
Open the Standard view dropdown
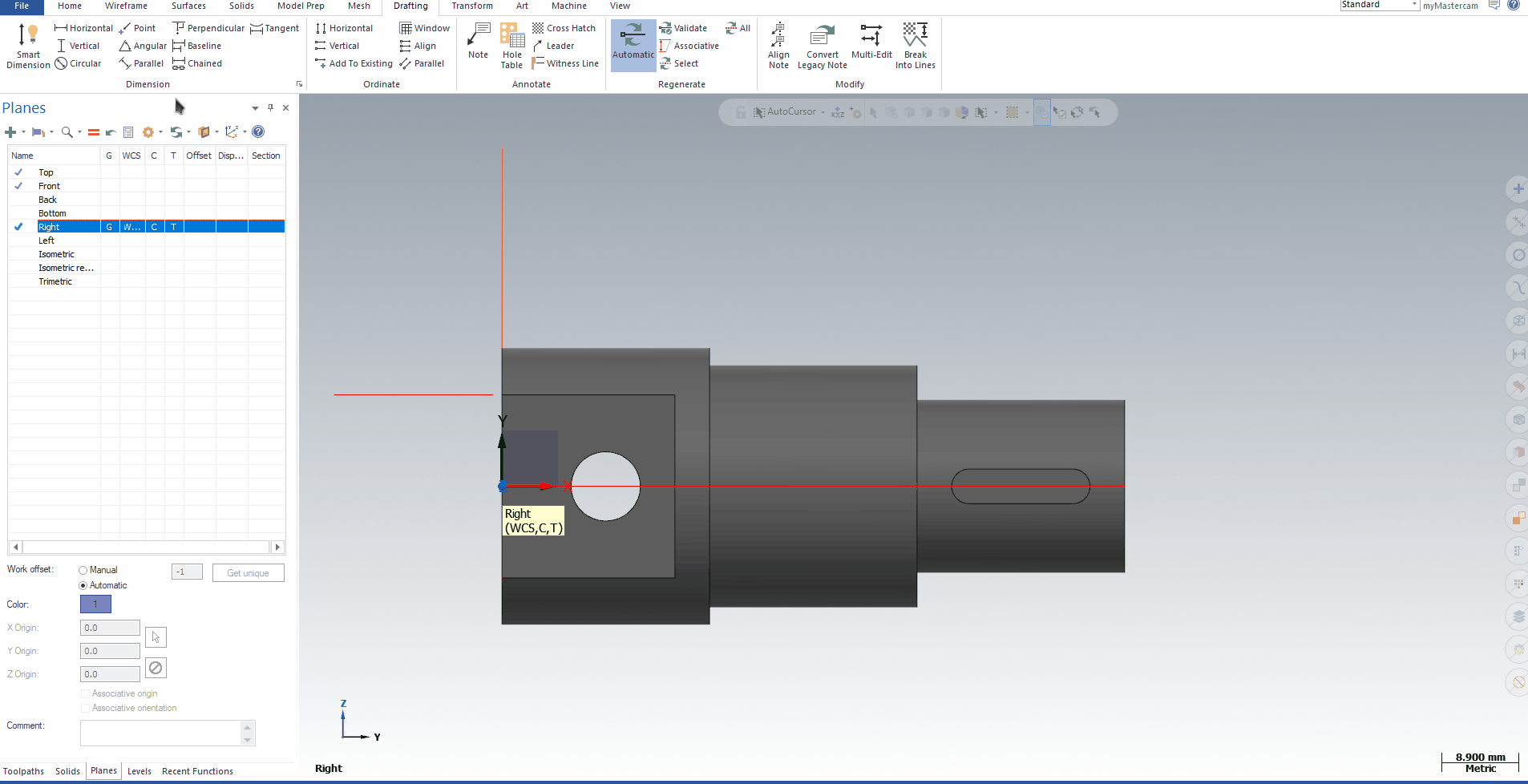pos(1414,5)
